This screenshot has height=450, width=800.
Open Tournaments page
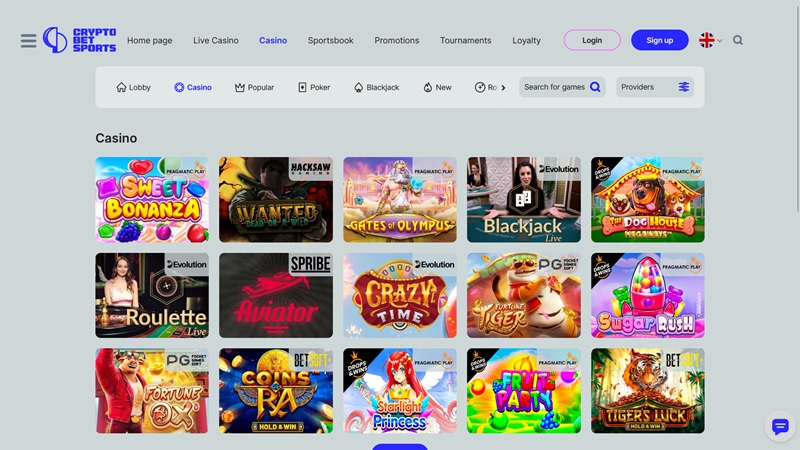coord(466,40)
